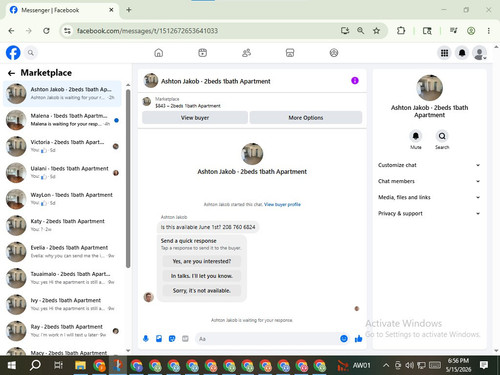This screenshot has height=375, width=500.
Task: Open the Ivy 2beds 1bath conversation
Action: (x=62, y=304)
